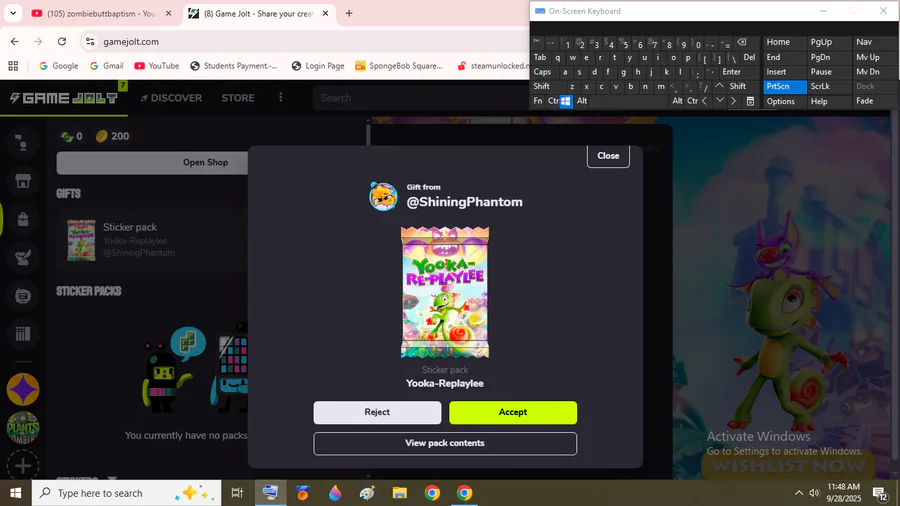
Task: Open the tab search dropdown arrow
Action: coord(13,13)
